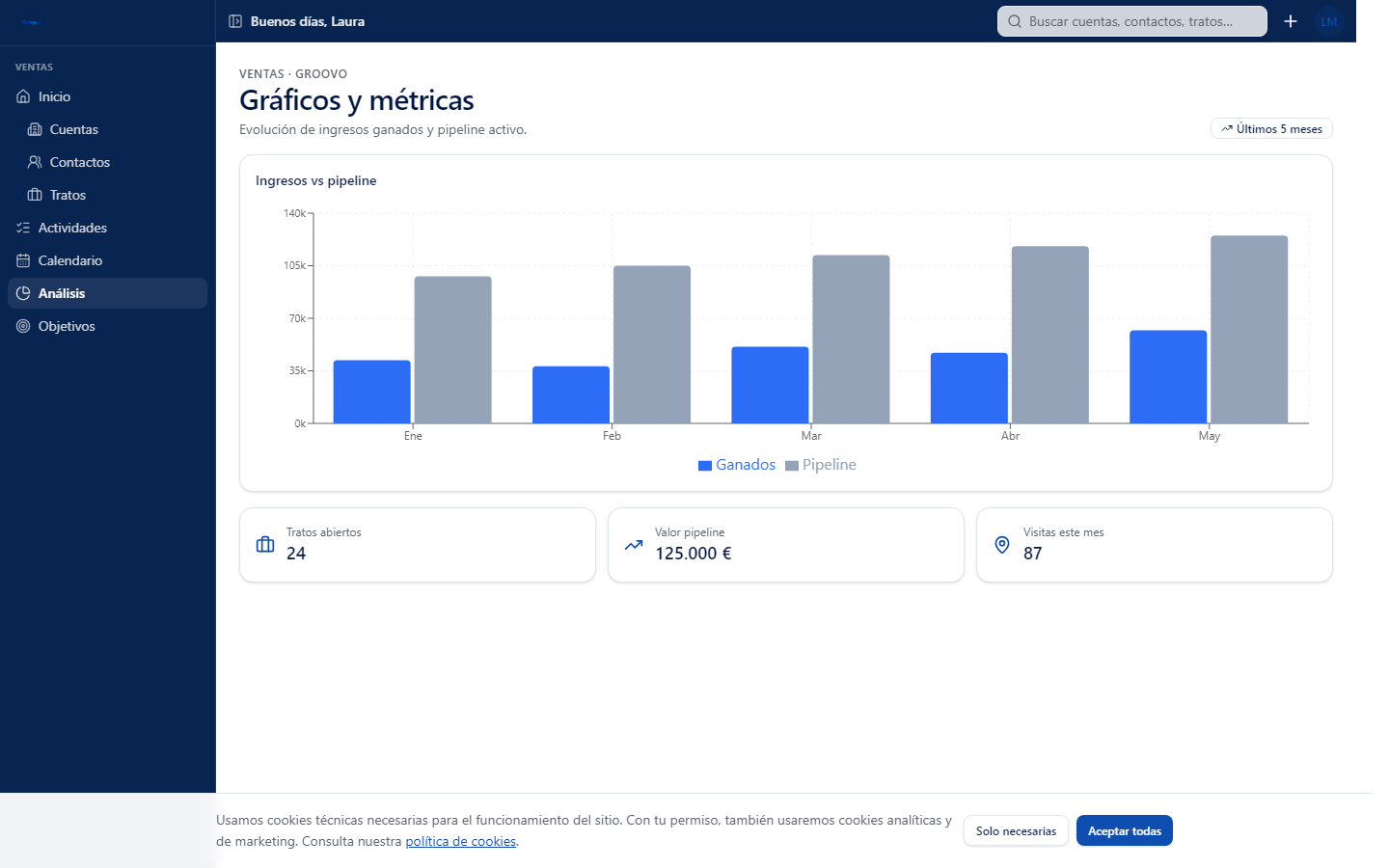This screenshot has width=1389, height=868.
Task: Click the Tratos briefcase icon in sidebar
Action: pos(35,195)
